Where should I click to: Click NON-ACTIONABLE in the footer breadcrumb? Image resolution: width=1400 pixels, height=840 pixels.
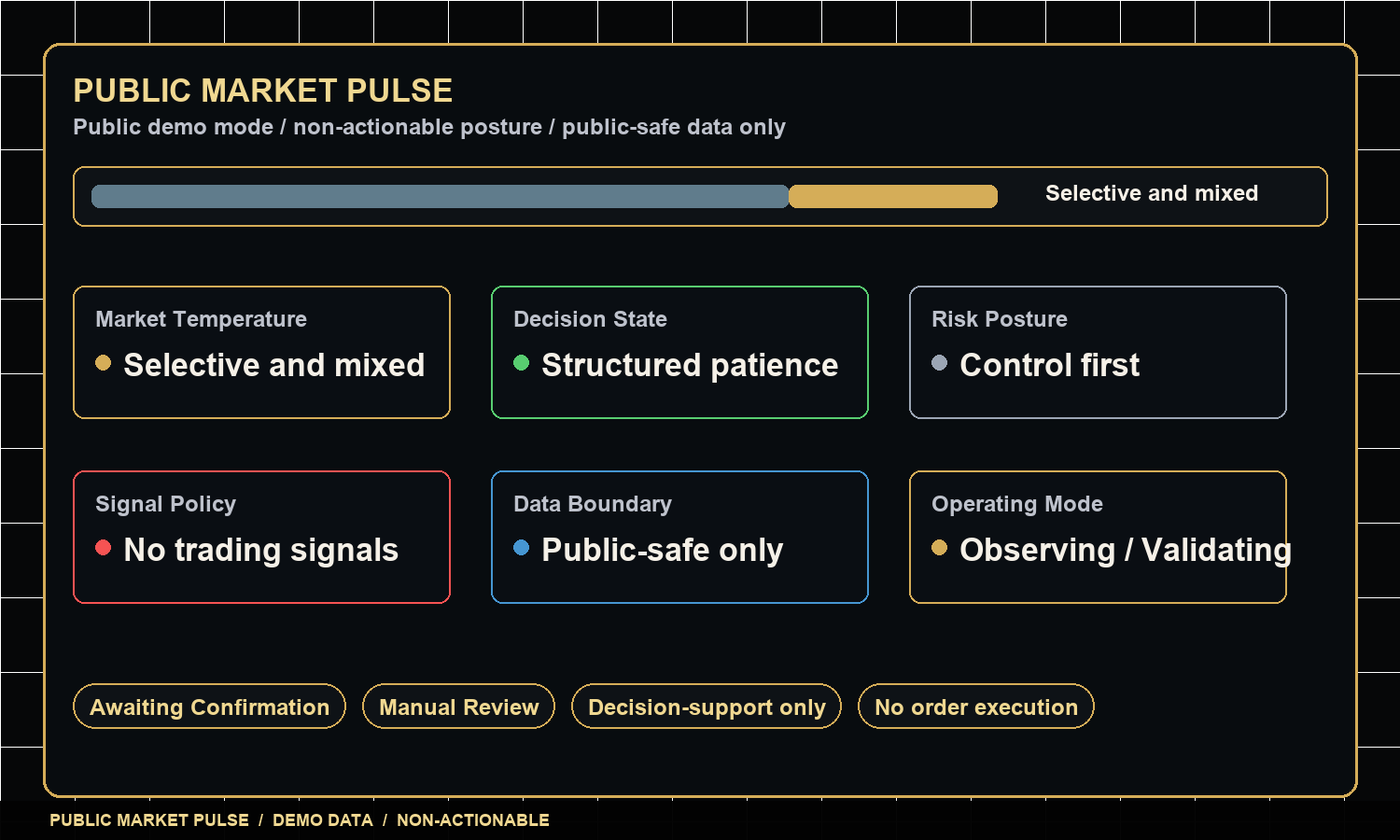[473, 820]
